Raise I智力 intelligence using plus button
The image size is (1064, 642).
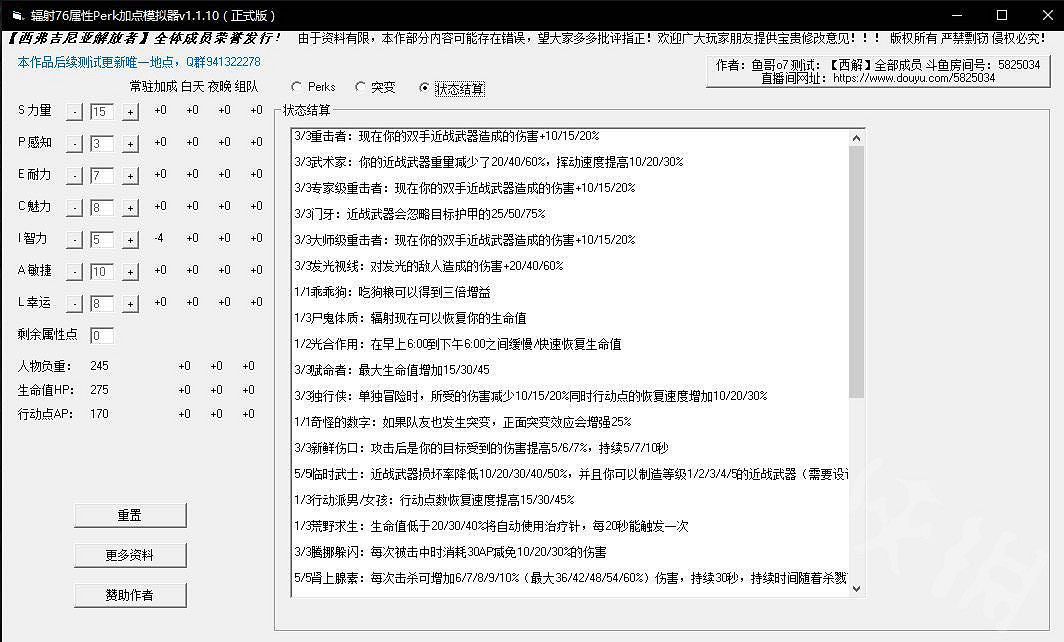130,240
